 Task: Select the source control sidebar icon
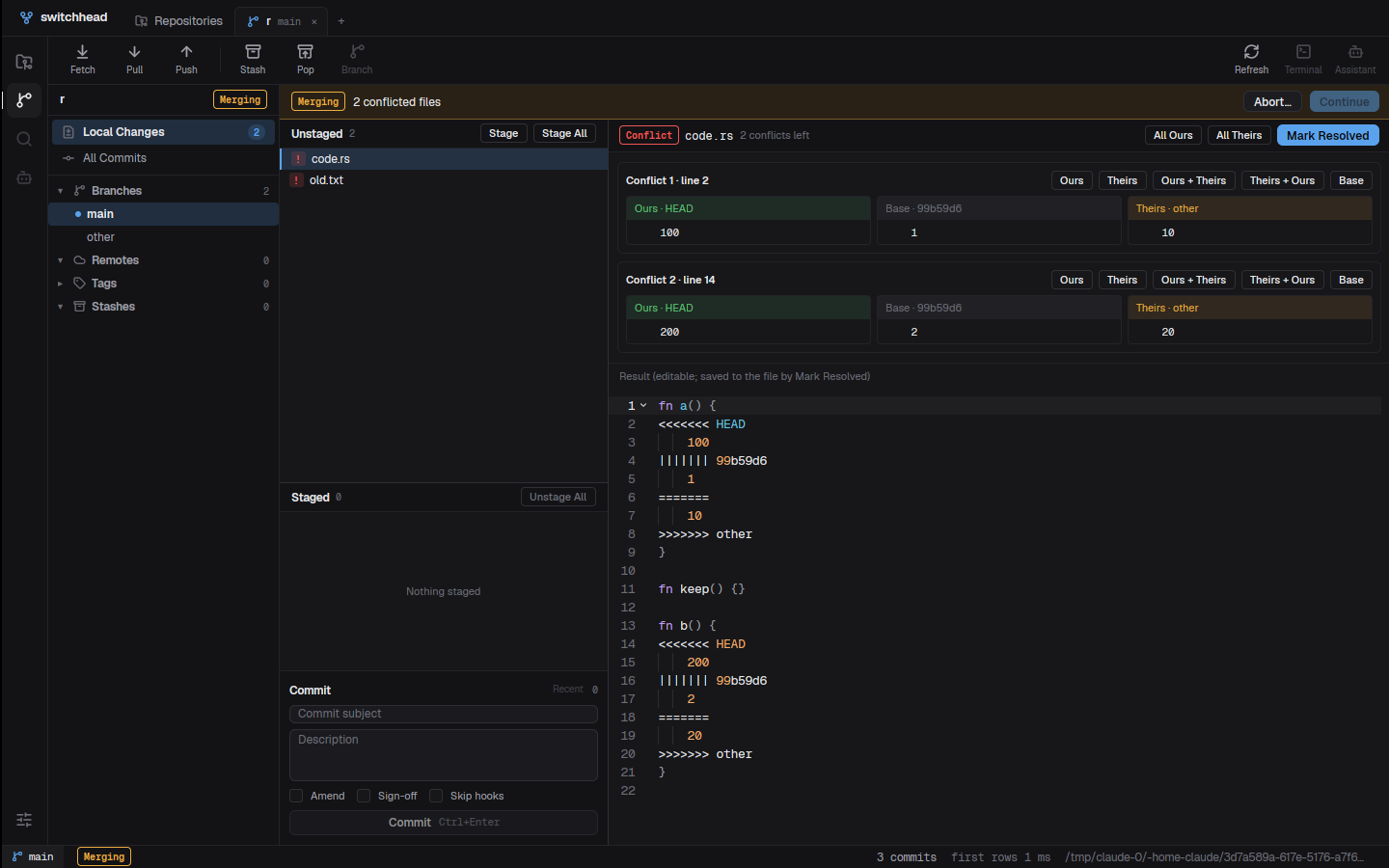pos(24,100)
